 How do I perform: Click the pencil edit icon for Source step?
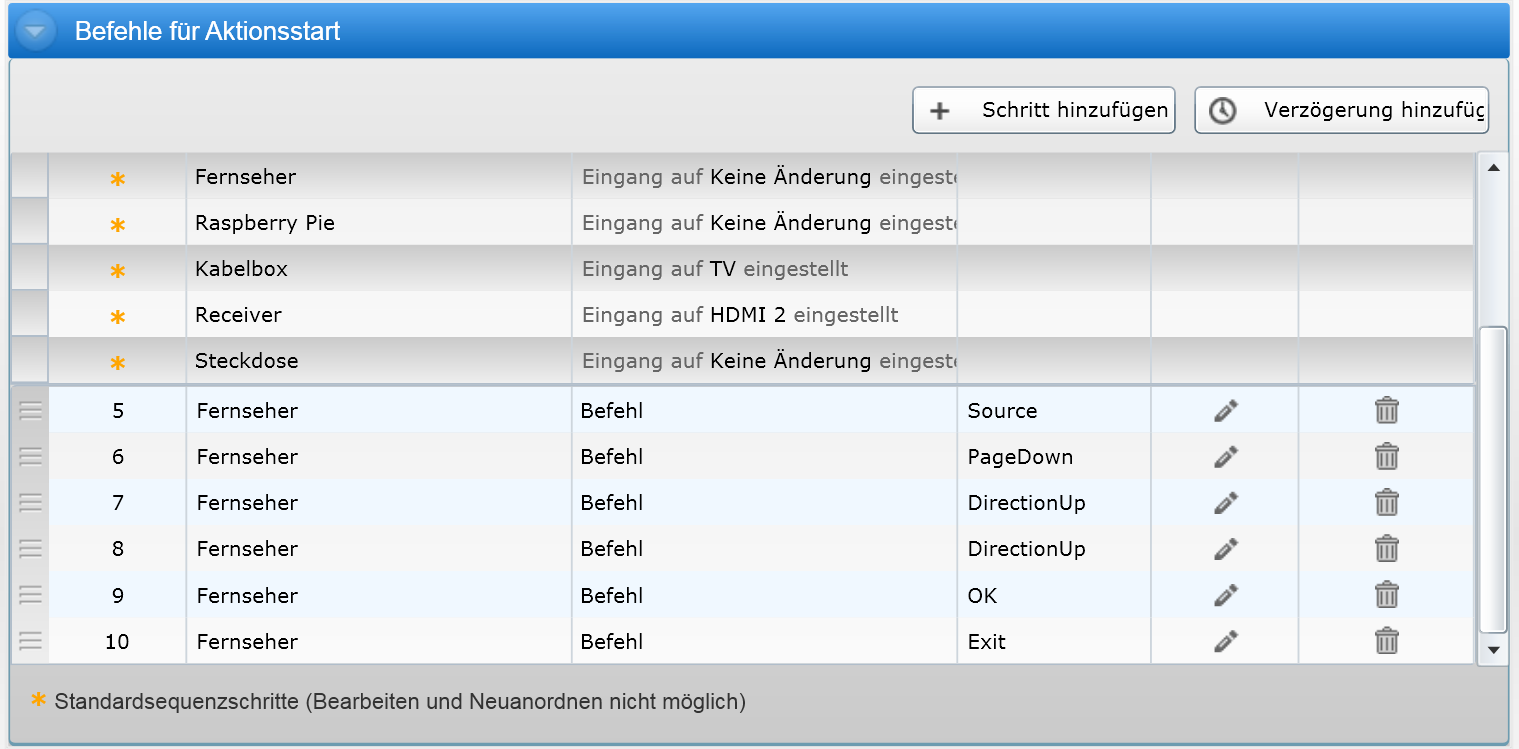1225,411
